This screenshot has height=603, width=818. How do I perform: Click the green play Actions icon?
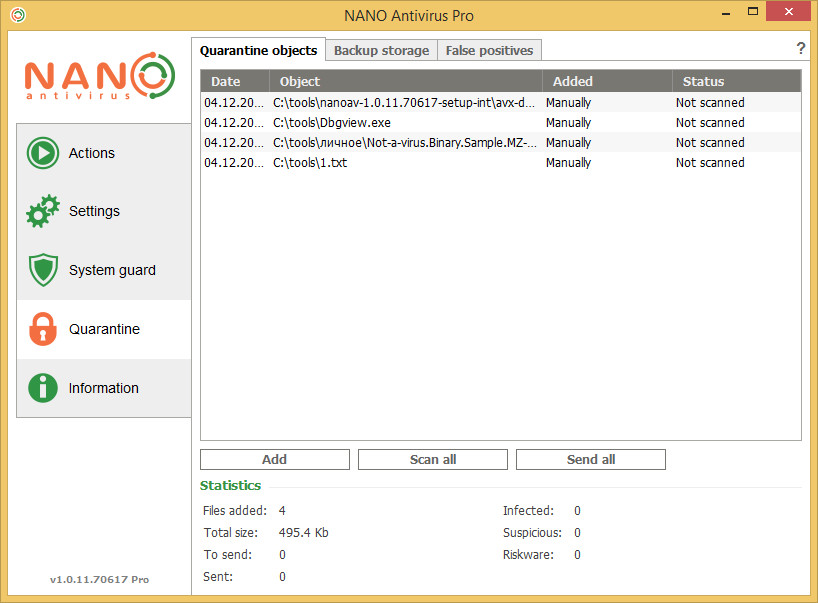pyautogui.click(x=43, y=153)
